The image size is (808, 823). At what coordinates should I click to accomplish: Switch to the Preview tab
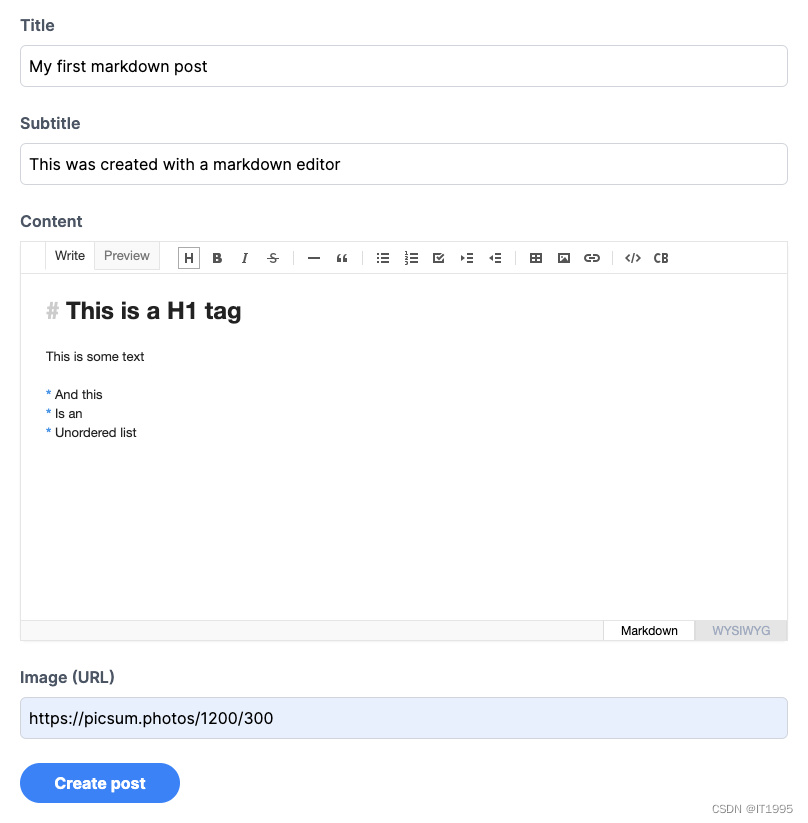pyautogui.click(x=126, y=256)
